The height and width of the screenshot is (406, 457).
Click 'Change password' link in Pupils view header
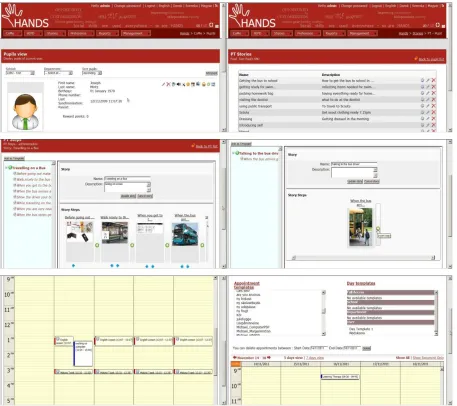coord(127,6)
